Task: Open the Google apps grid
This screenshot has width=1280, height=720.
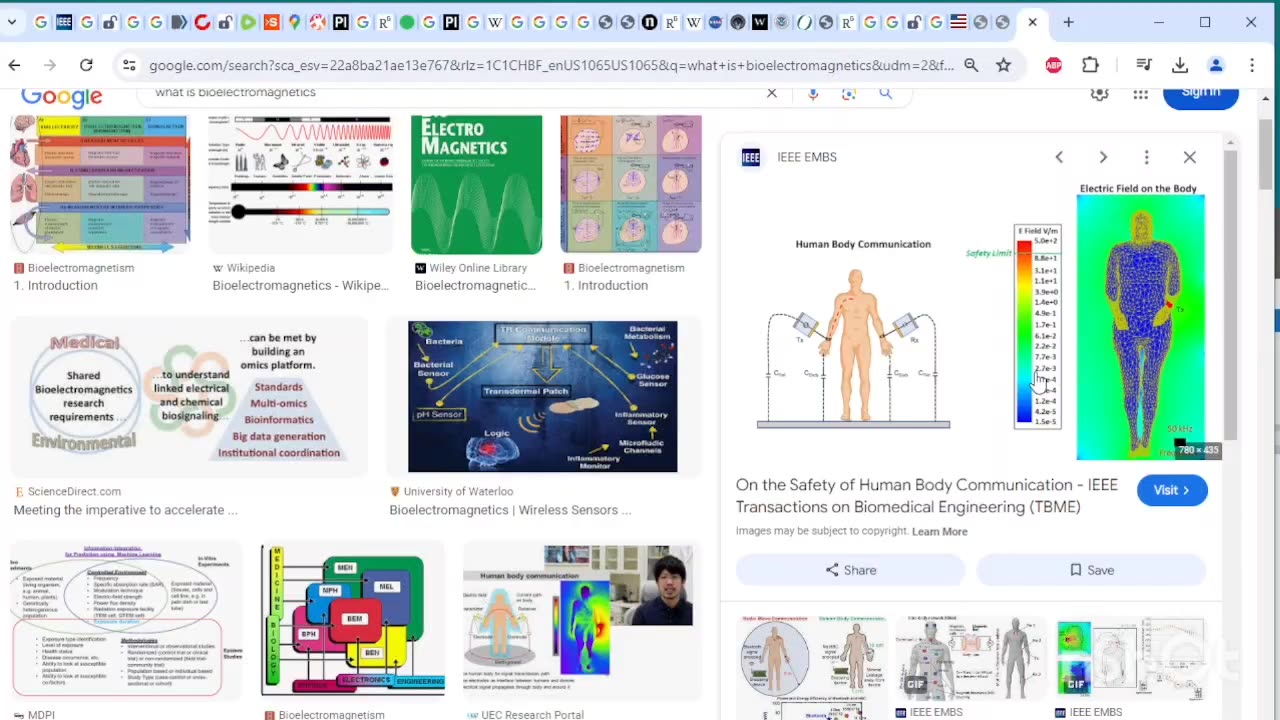Action: point(1140,93)
